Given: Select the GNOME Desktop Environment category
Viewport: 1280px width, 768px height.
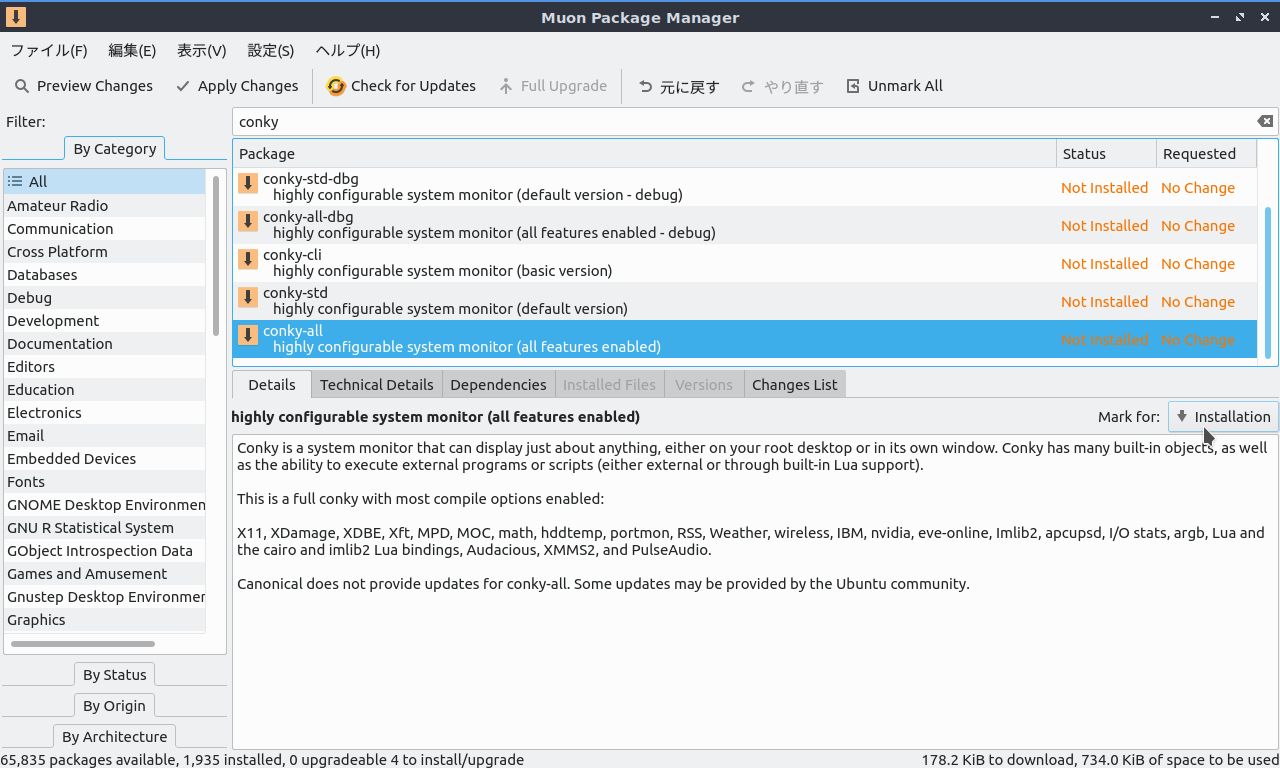Looking at the screenshot, I should (105, 504).
